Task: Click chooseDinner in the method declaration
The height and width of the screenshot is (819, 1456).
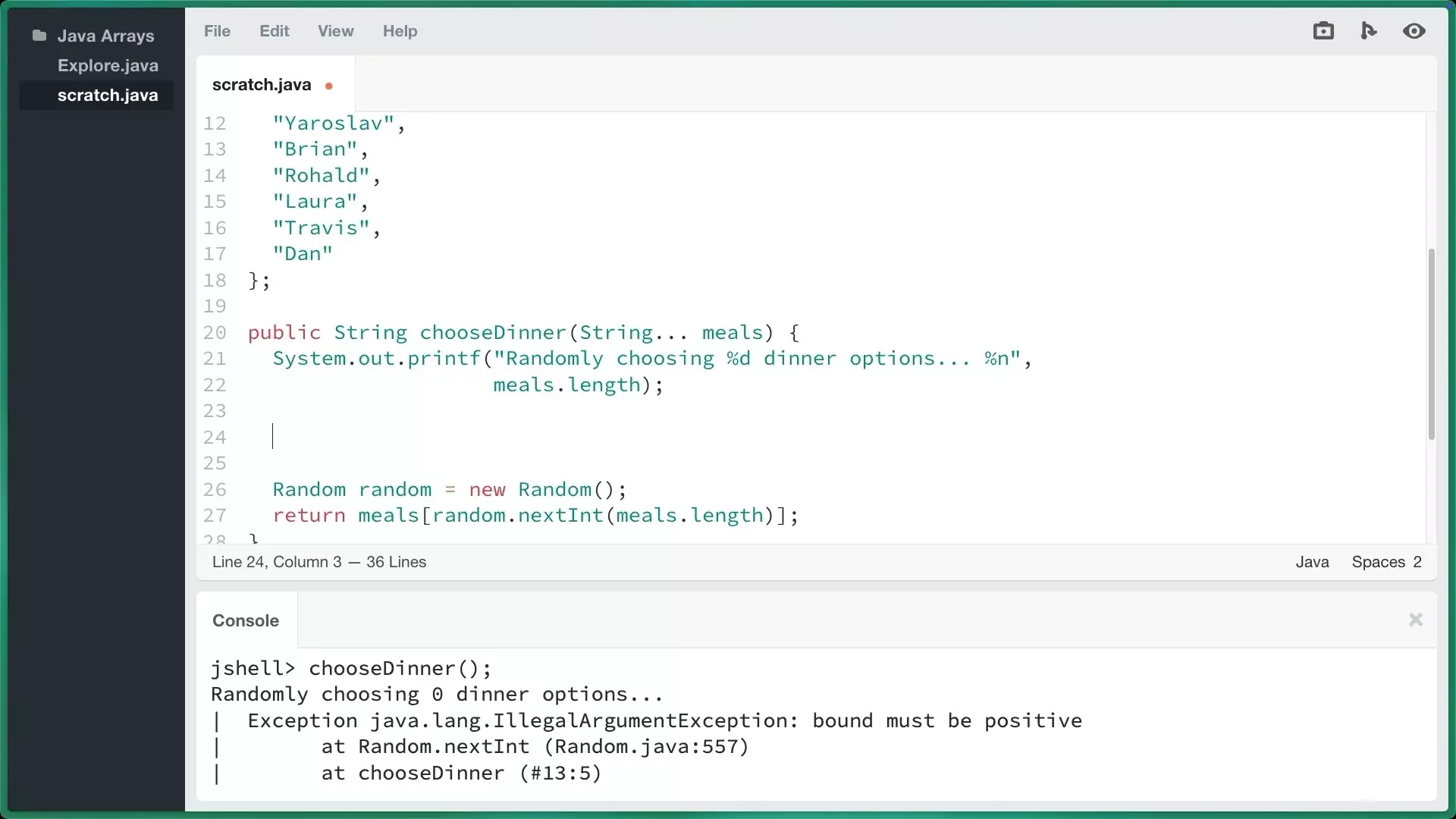Action: 494,332
